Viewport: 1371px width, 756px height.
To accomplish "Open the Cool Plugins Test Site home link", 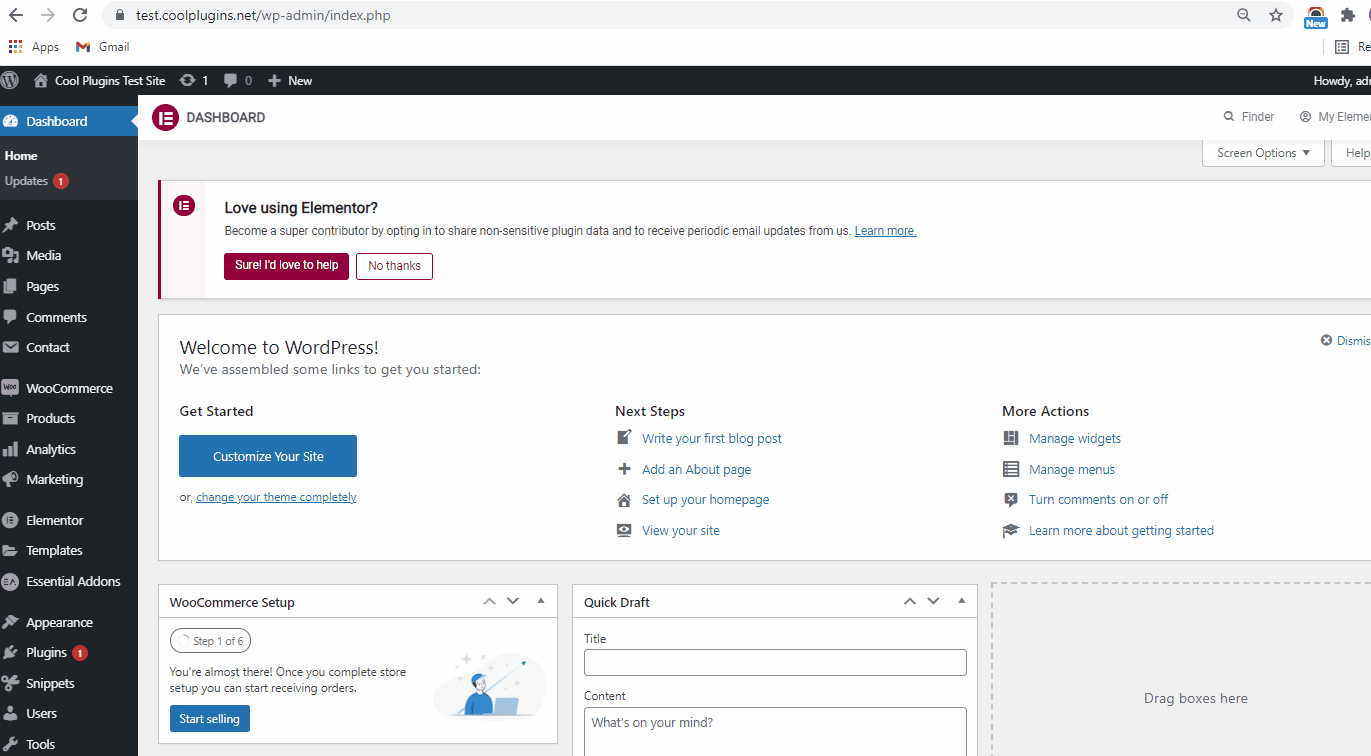I will pos(99,80).
